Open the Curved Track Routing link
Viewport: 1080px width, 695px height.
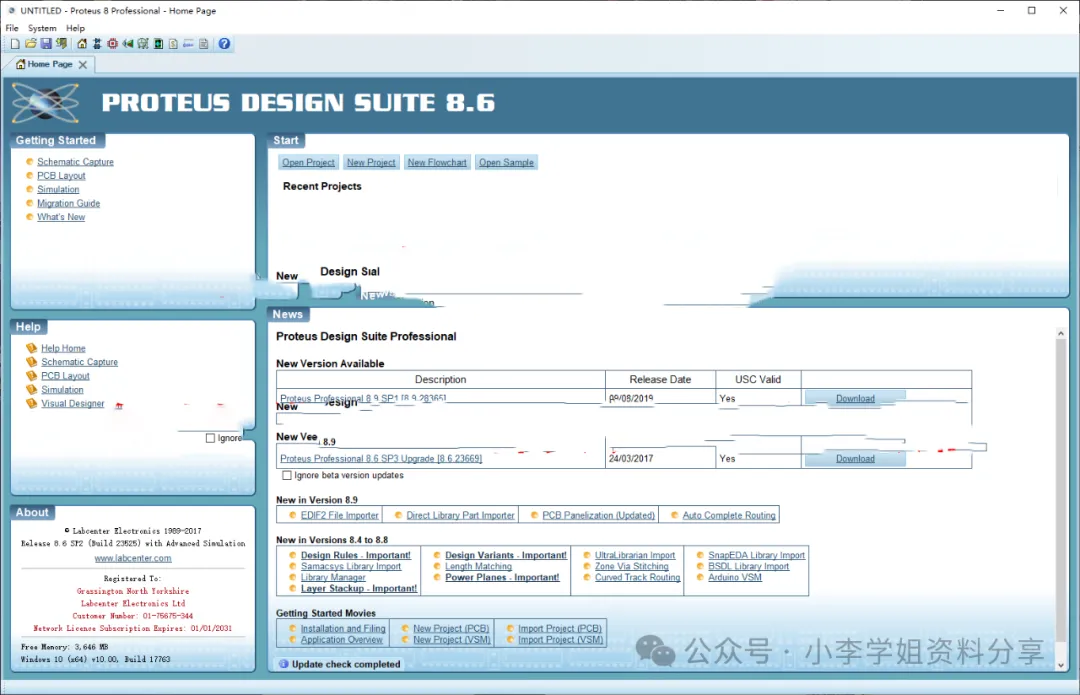637,577
